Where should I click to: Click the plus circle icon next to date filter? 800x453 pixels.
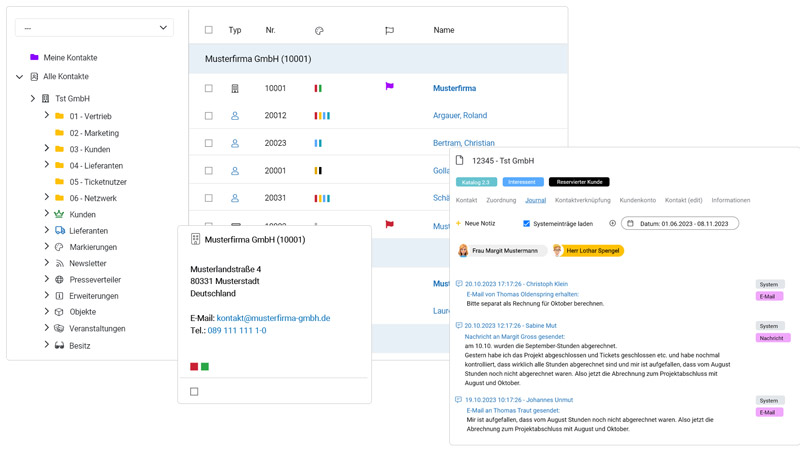[612, 223]
